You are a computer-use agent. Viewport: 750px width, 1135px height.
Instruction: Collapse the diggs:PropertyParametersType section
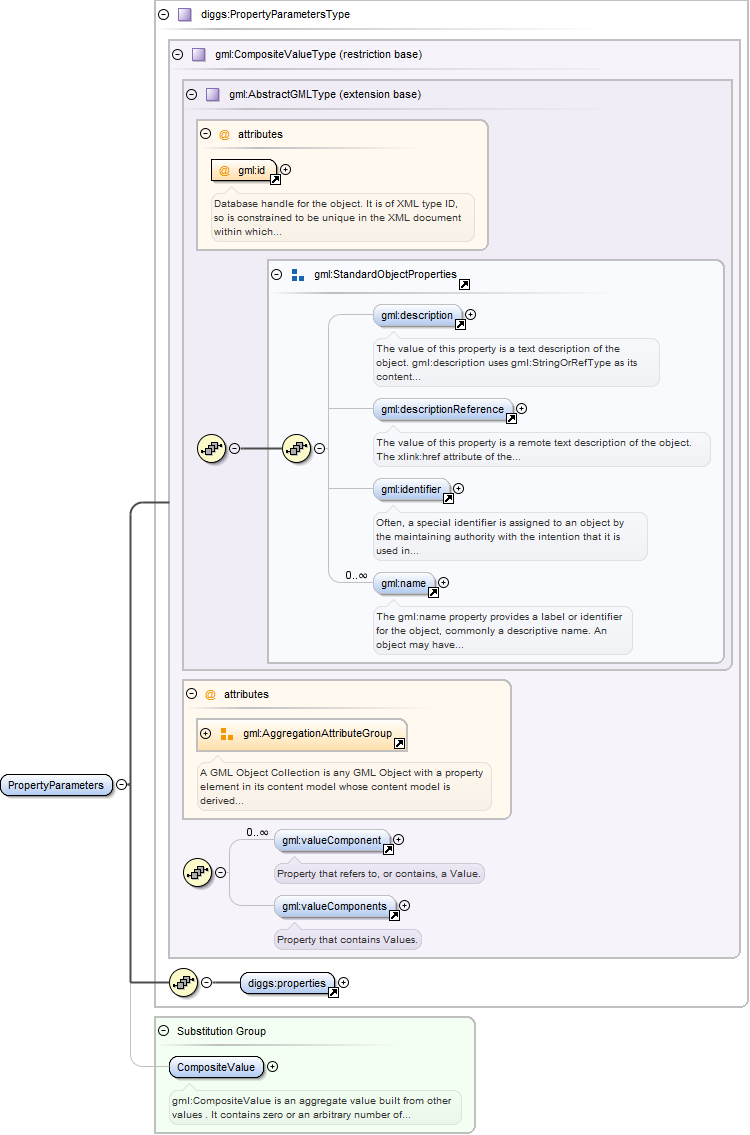coord(163,15)
